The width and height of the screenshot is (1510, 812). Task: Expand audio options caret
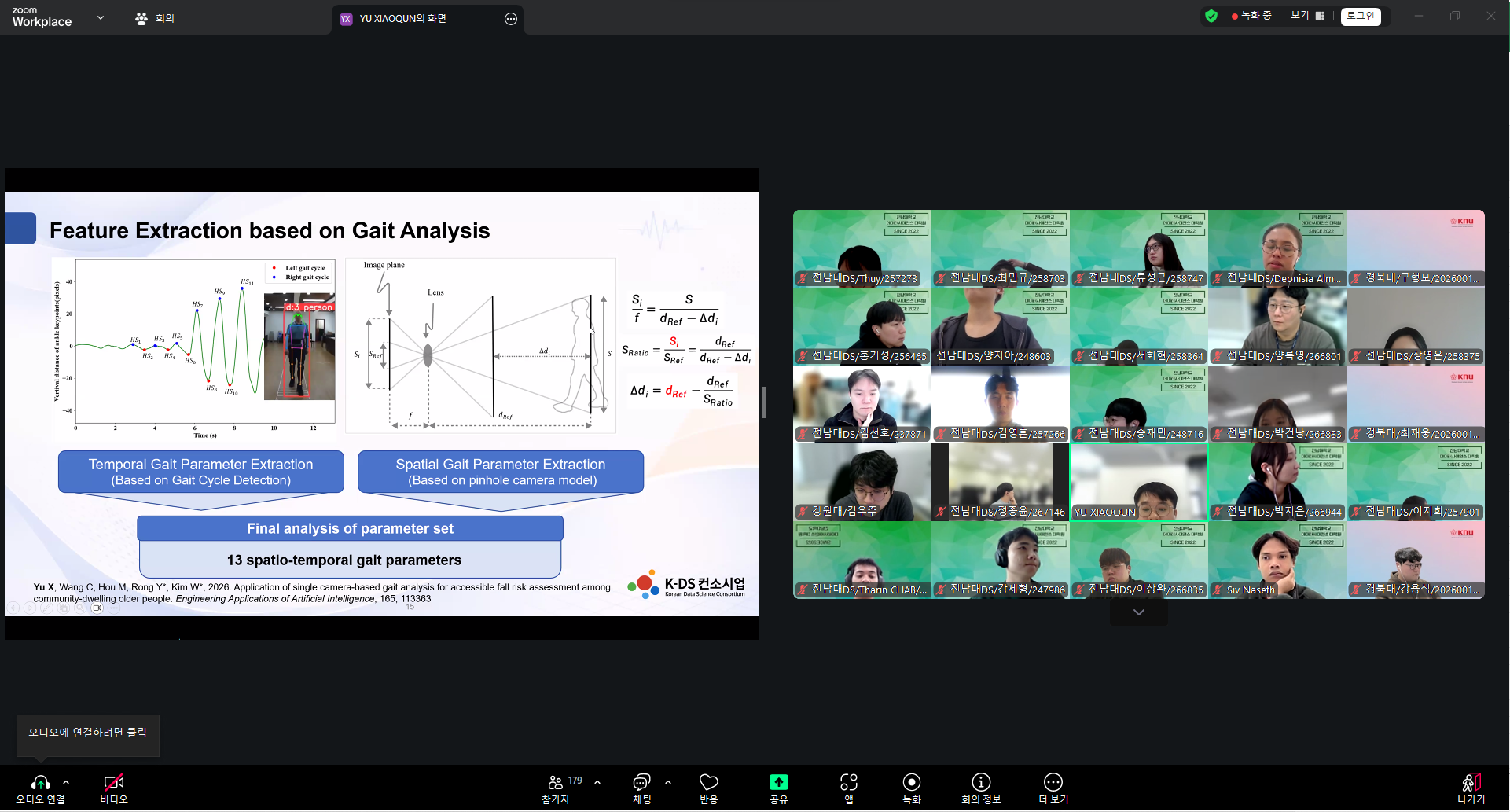(66, 782)
